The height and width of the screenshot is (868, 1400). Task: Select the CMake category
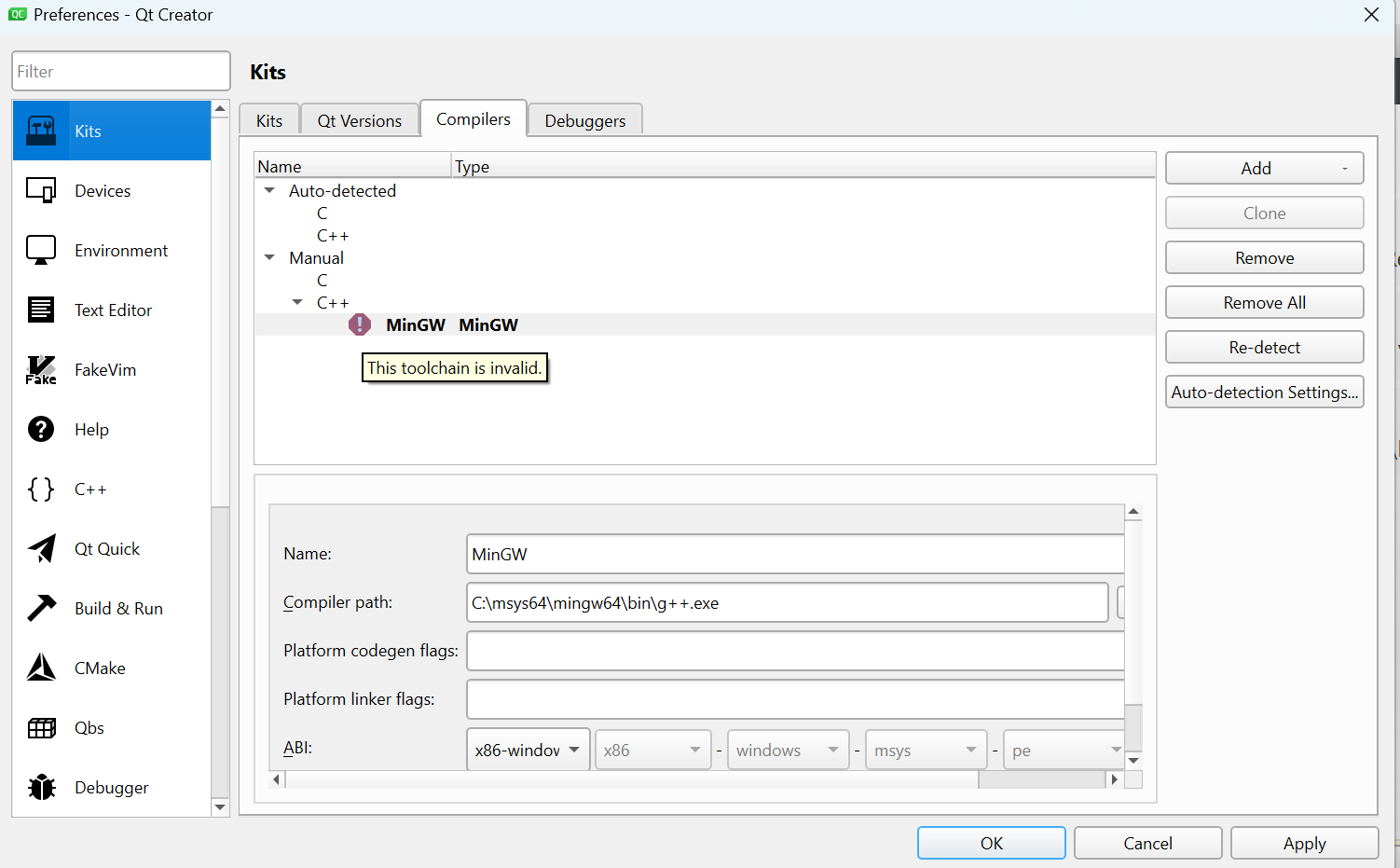click(x=112, y=668)
